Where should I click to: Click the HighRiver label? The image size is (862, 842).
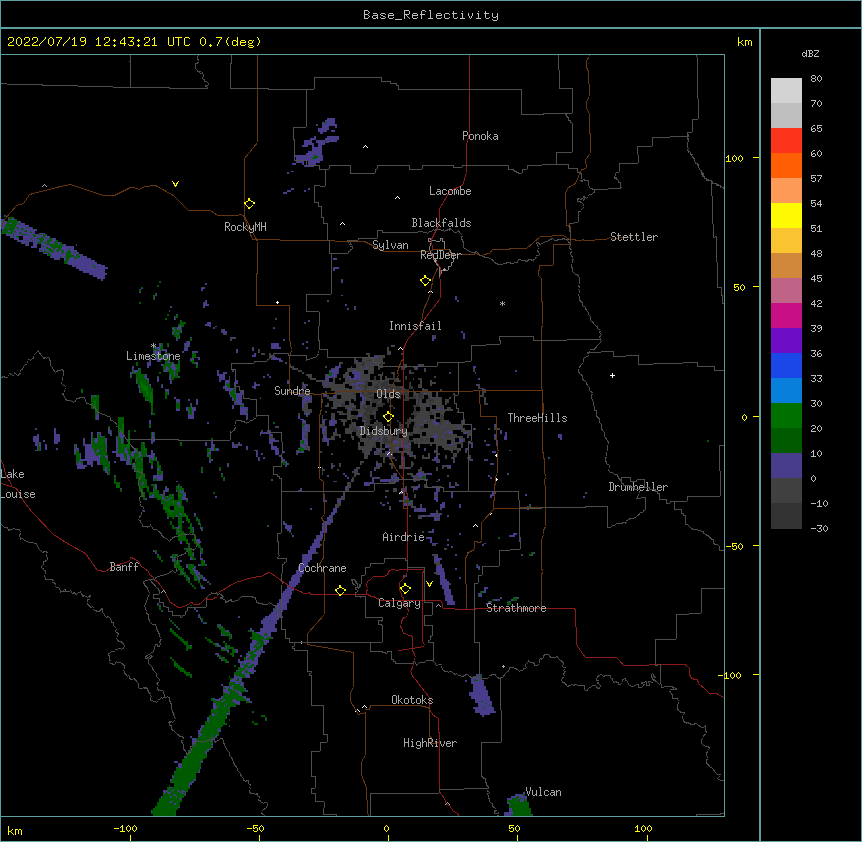pyautogui.click(x=430, y=743)
